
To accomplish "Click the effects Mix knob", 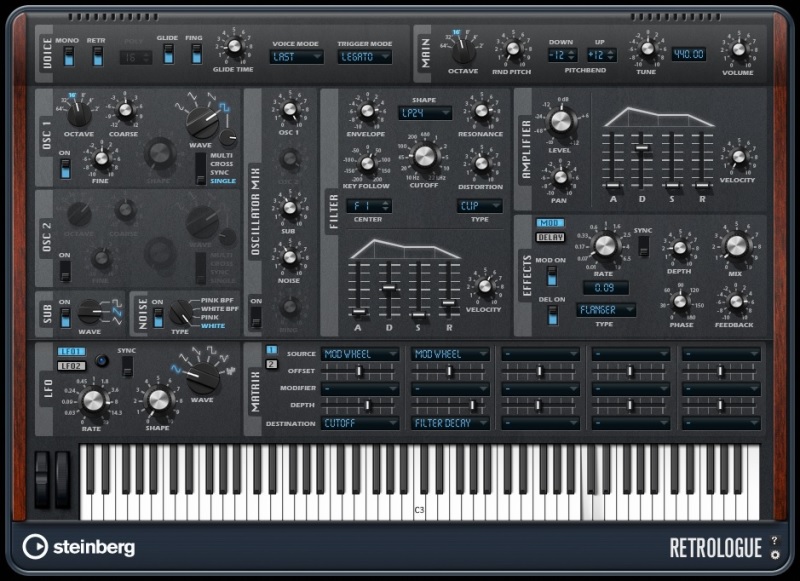I will coord(736,246).
